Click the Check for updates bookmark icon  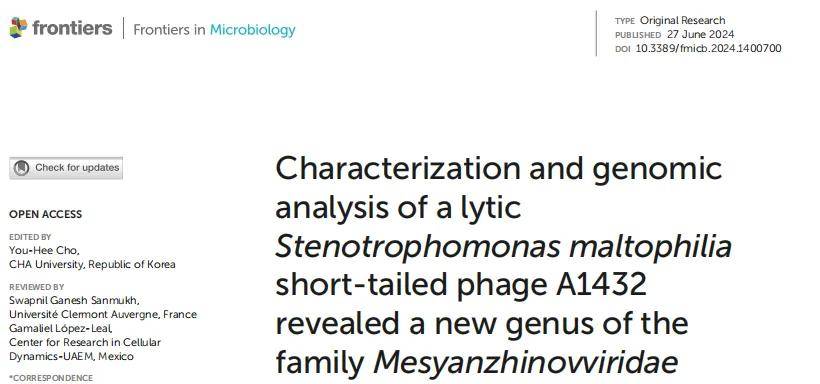click(21, 168)
